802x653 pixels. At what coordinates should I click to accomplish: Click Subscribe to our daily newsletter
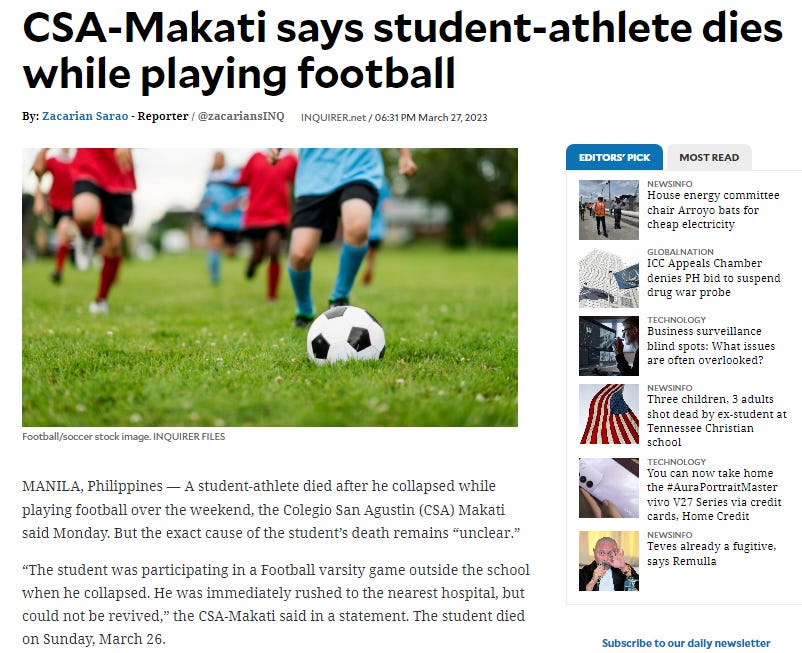click(686, 643)
